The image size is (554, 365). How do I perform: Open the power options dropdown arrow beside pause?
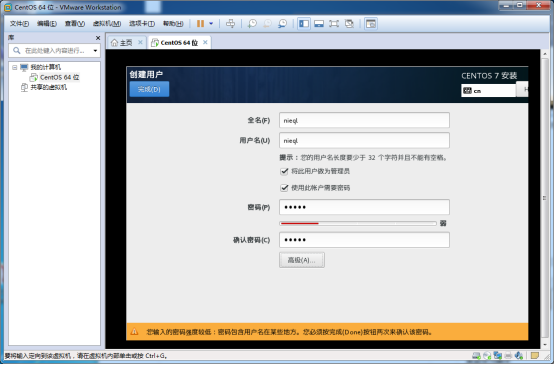[x=211, y=24]
